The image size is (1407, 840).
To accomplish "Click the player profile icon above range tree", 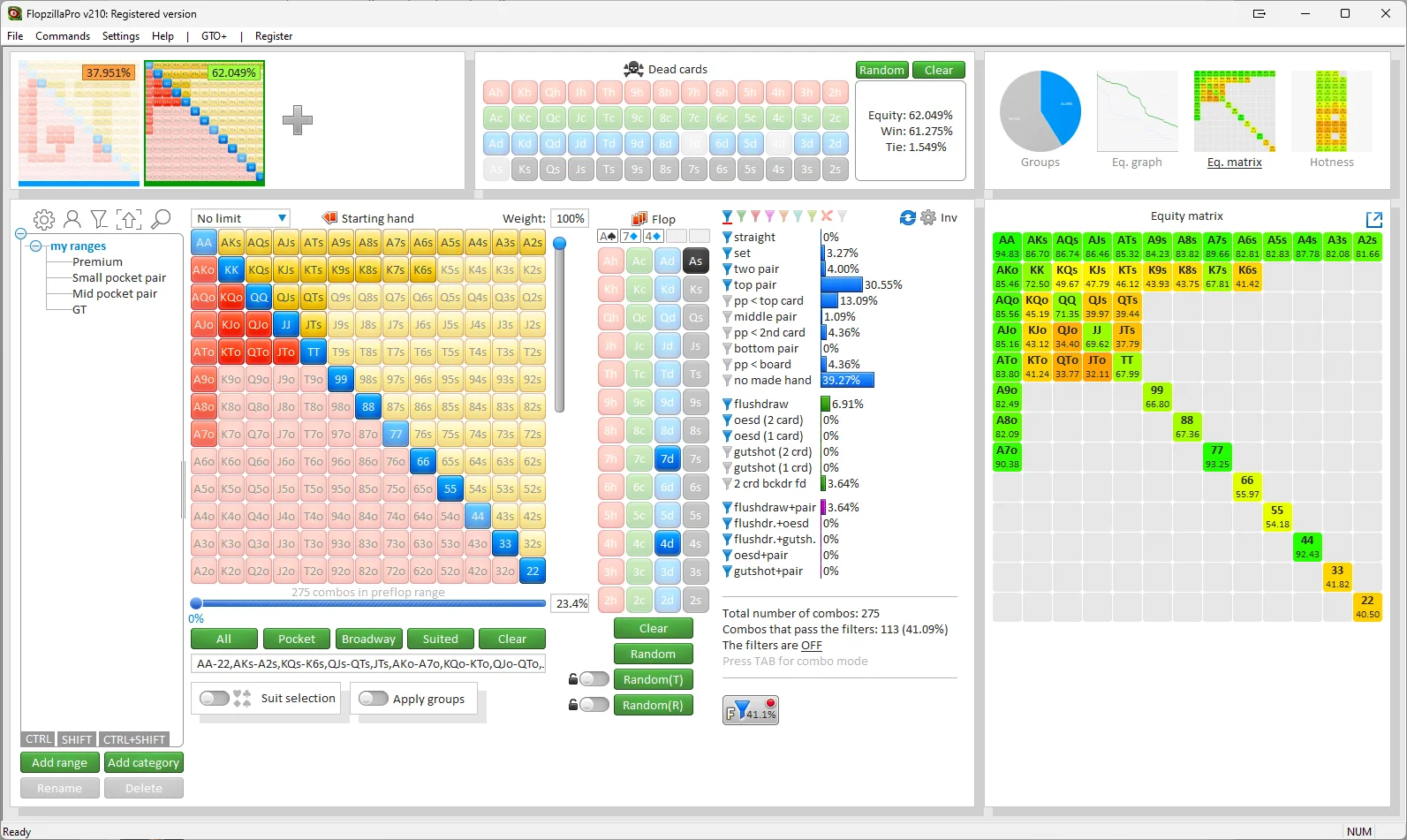I will [72, 219].
